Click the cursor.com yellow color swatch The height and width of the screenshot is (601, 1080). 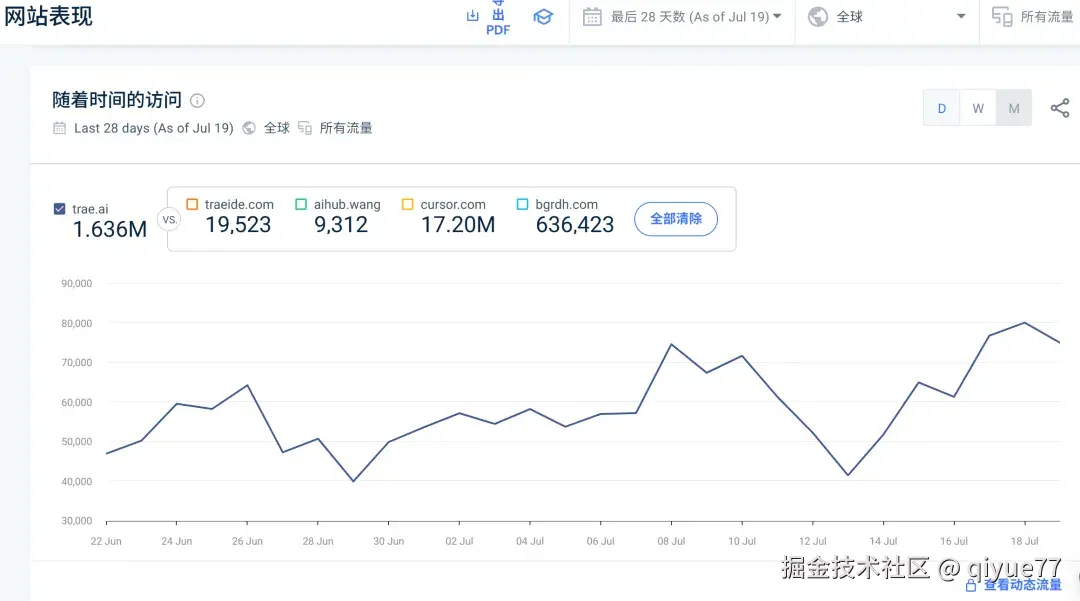tap(406, 204)
